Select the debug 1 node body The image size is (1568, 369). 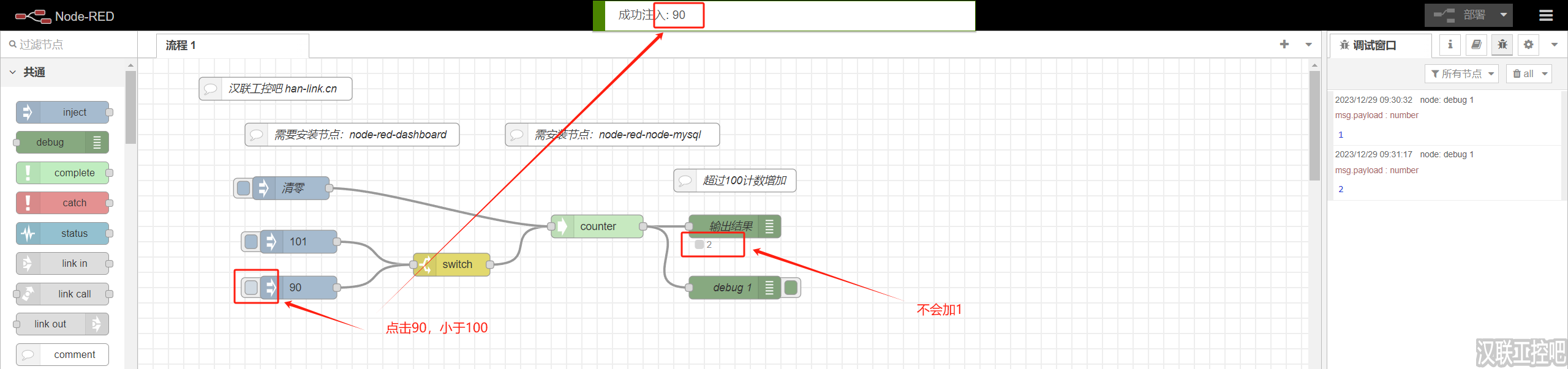click(735, 288)
